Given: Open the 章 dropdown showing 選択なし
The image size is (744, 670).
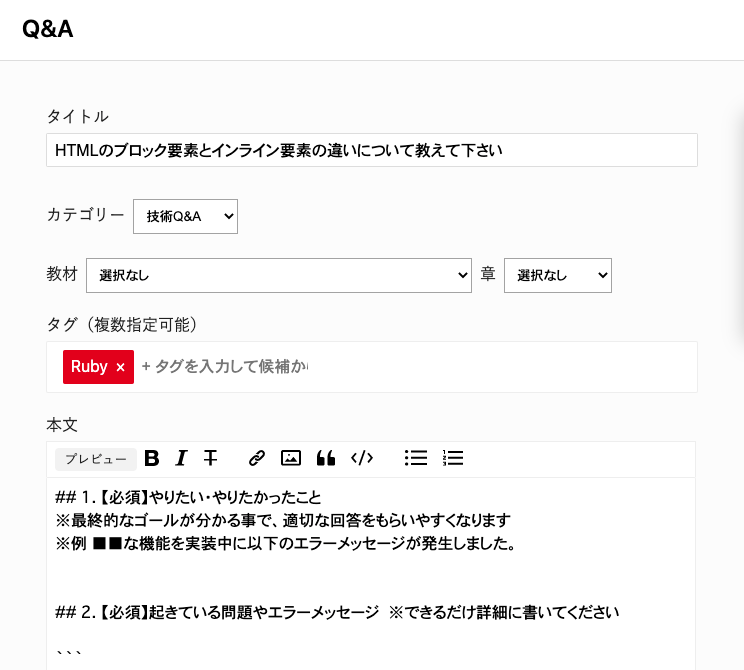Looking at the screenshot, I should 558,276.
